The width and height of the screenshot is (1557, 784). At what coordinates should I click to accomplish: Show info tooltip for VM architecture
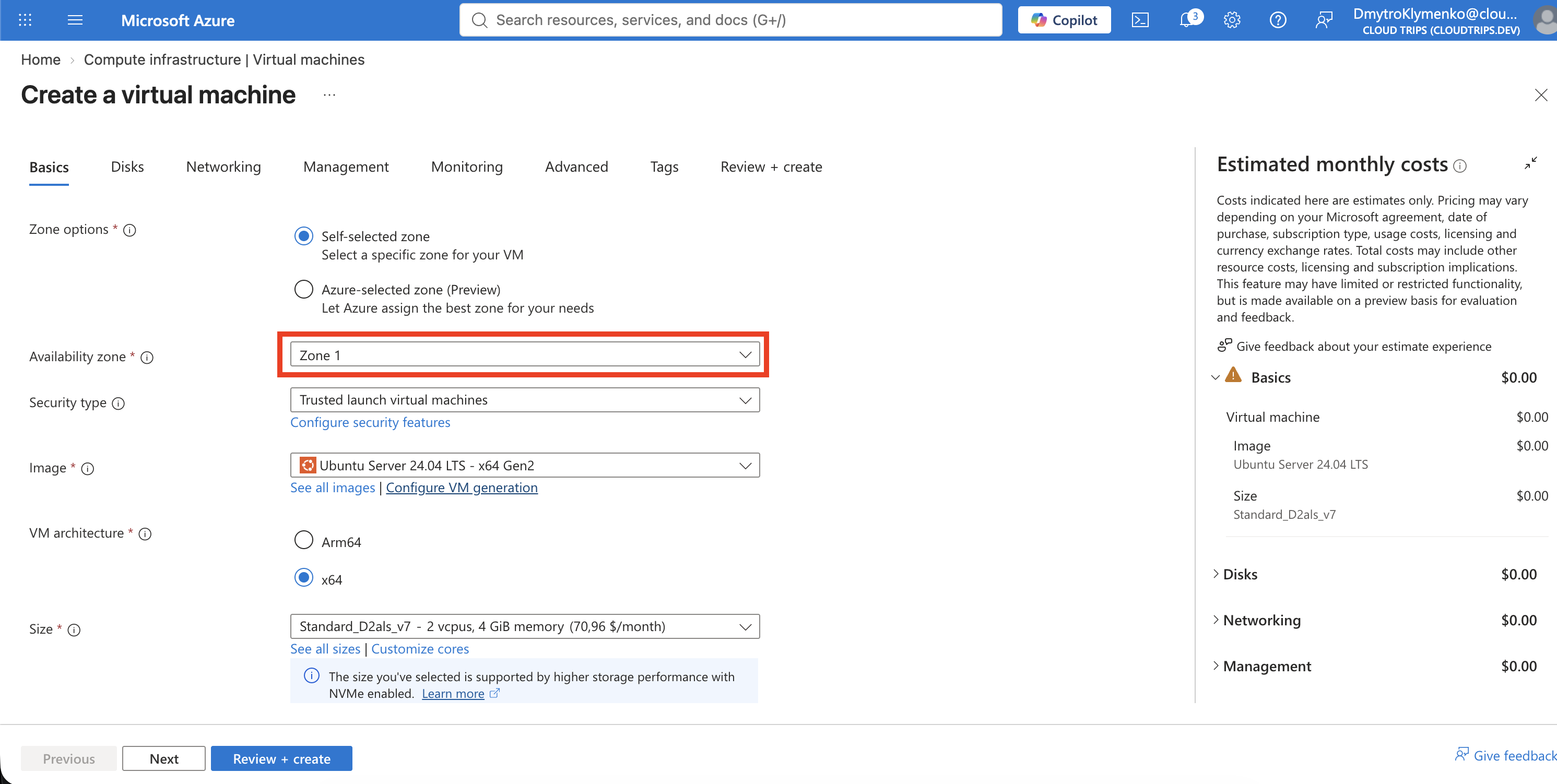click(x=145, y=534)
